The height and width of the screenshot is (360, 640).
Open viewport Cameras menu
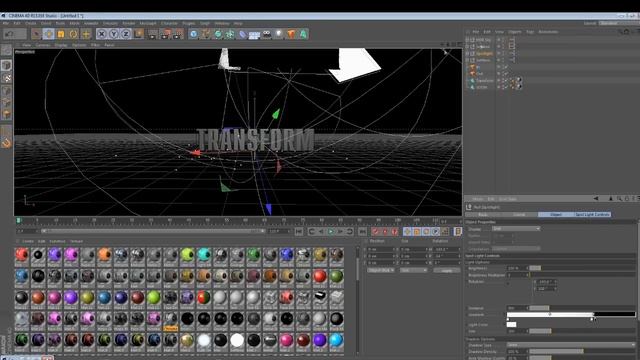pos(42,45)
